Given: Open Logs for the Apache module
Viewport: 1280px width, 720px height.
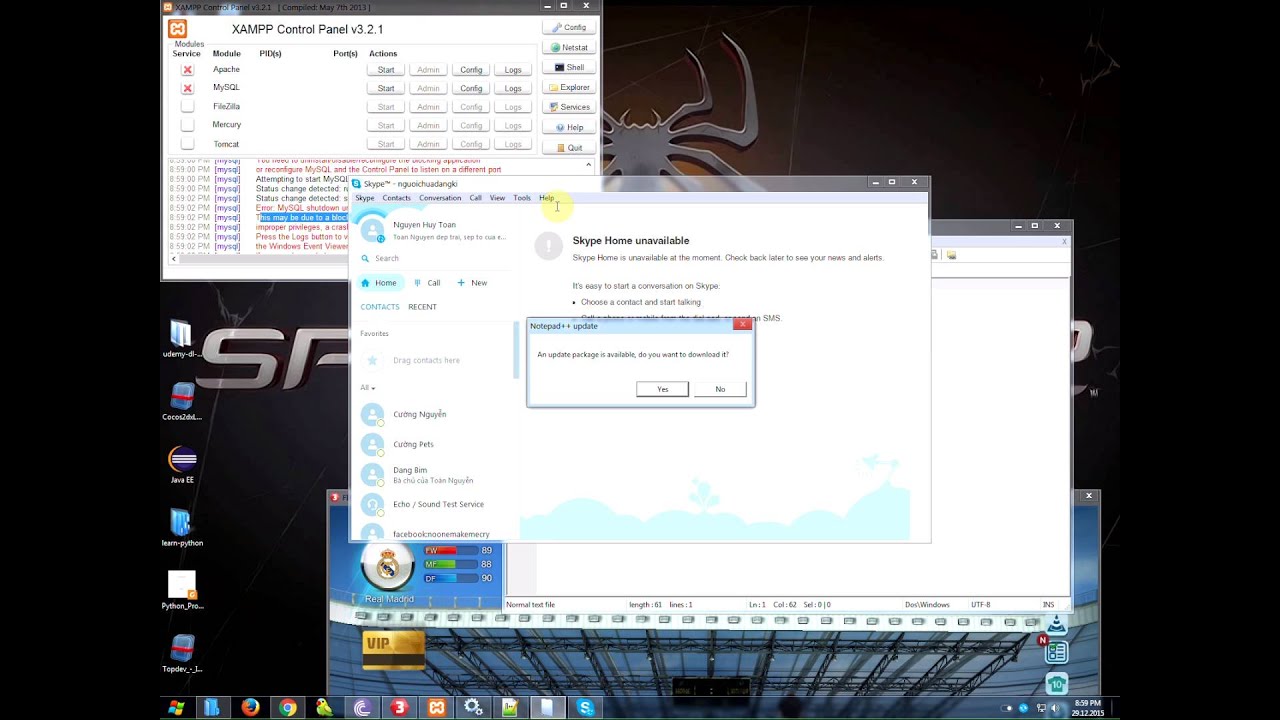Looking at the screenshot, I should (513, 70).
